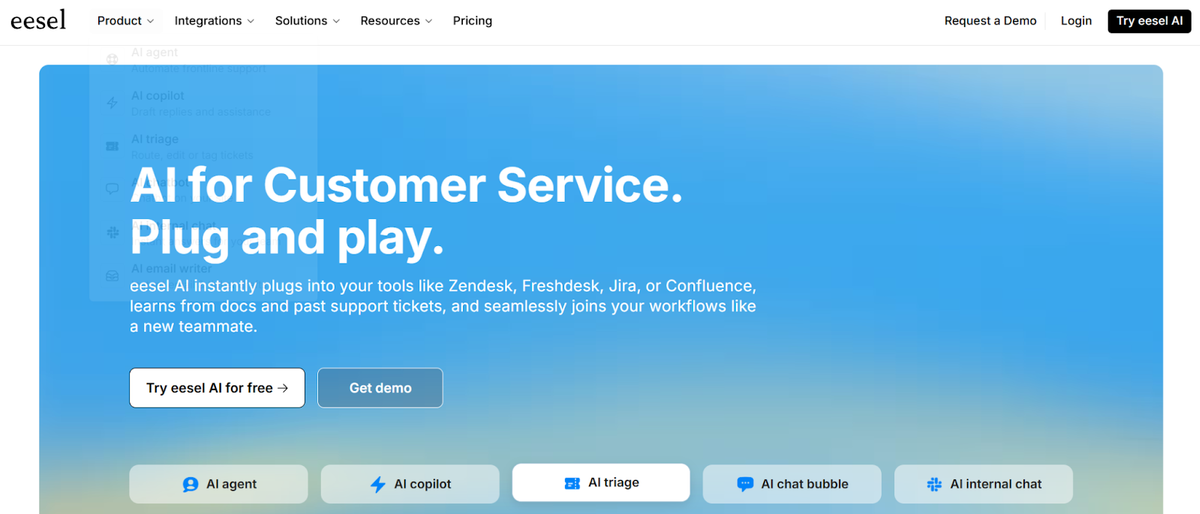Screen dimensions: 1200x514
Task: Click the black Try eesel AI button
Action: (x=1150, y=20)
